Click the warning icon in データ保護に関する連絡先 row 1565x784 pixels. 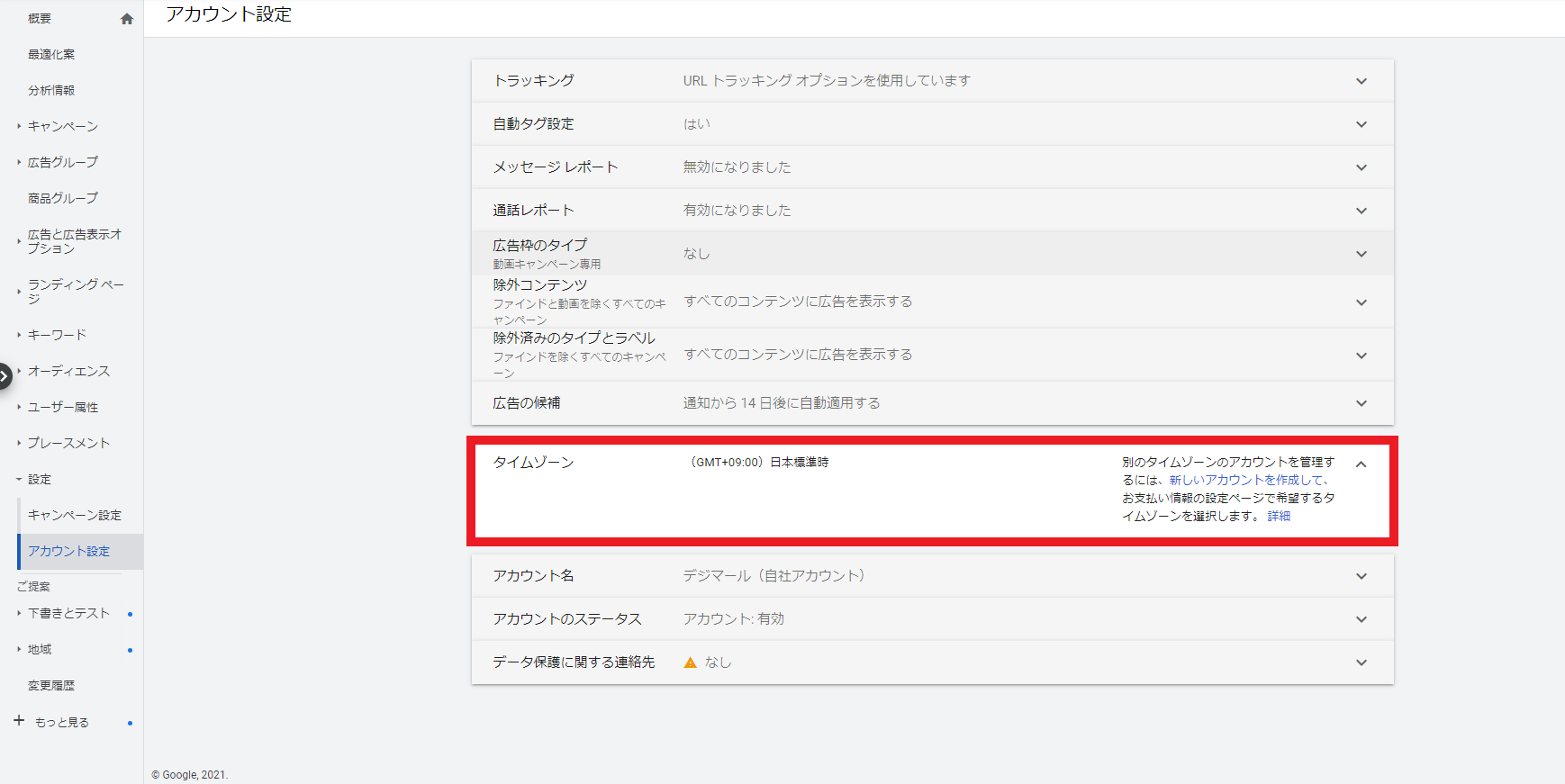tap(691, 662)
